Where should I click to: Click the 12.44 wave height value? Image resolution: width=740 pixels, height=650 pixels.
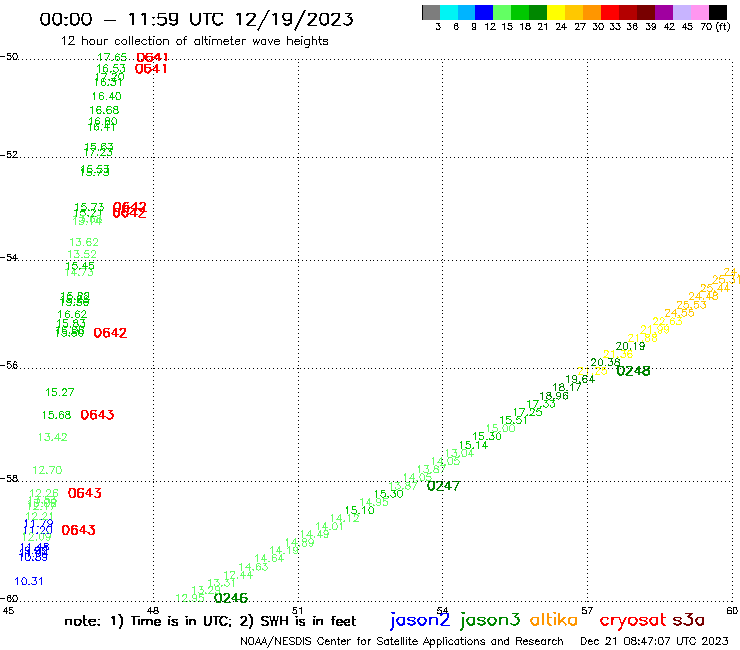pyautogui.click(x=238, y=574)
